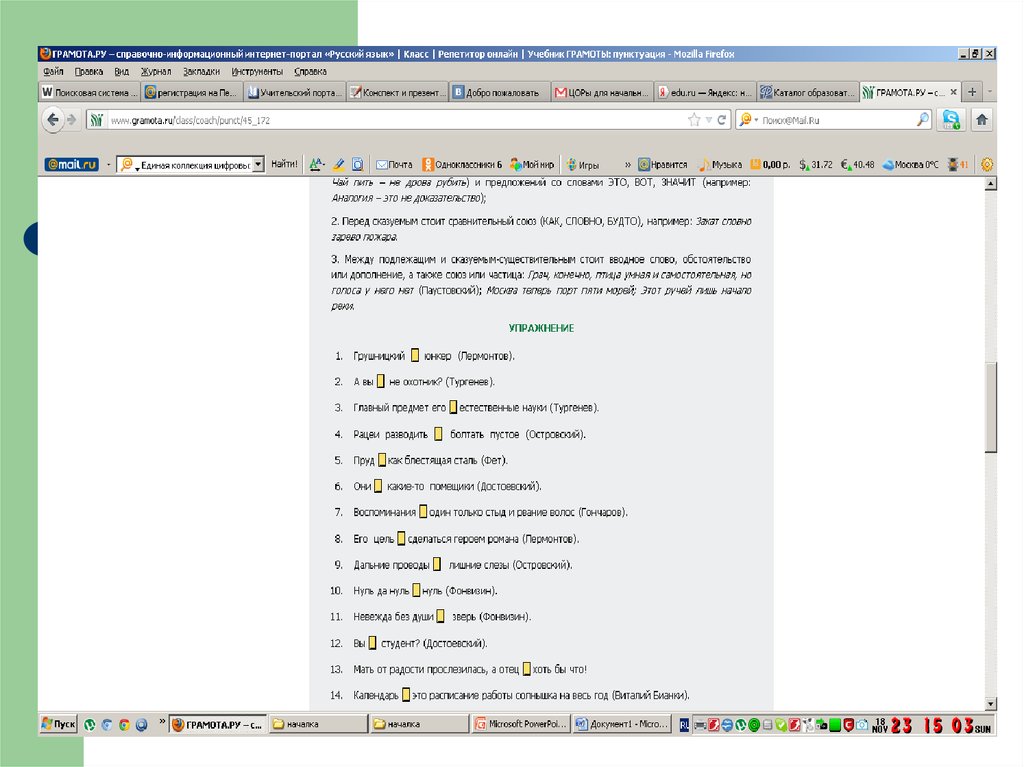The width and height of the screenshot is (1024, 767).
Task: Open Почта mail button in toolbar
Action: (393, 164)
